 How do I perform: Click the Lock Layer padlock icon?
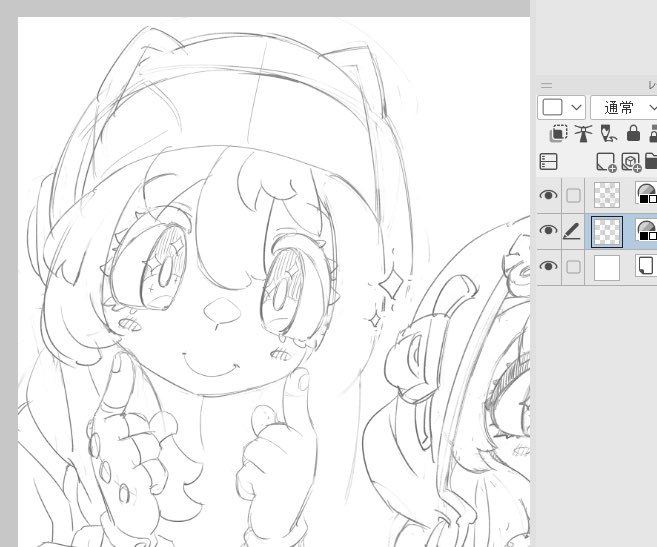[633, 134]
